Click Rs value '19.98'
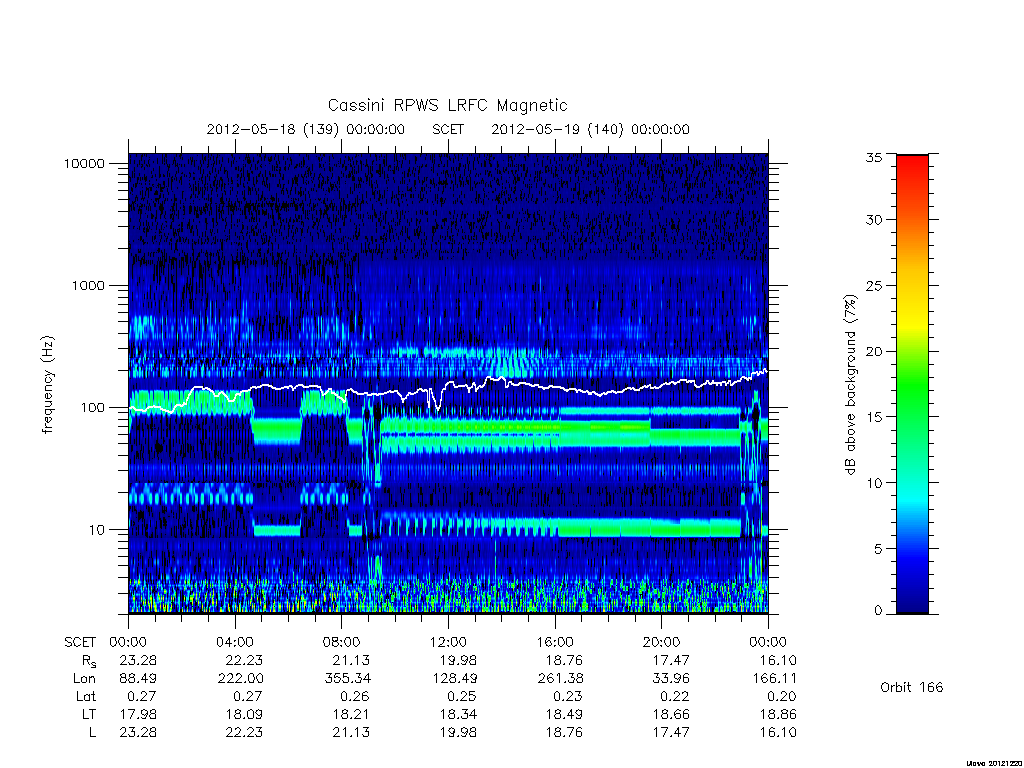Screen dimensions: 1024x768 458,660
